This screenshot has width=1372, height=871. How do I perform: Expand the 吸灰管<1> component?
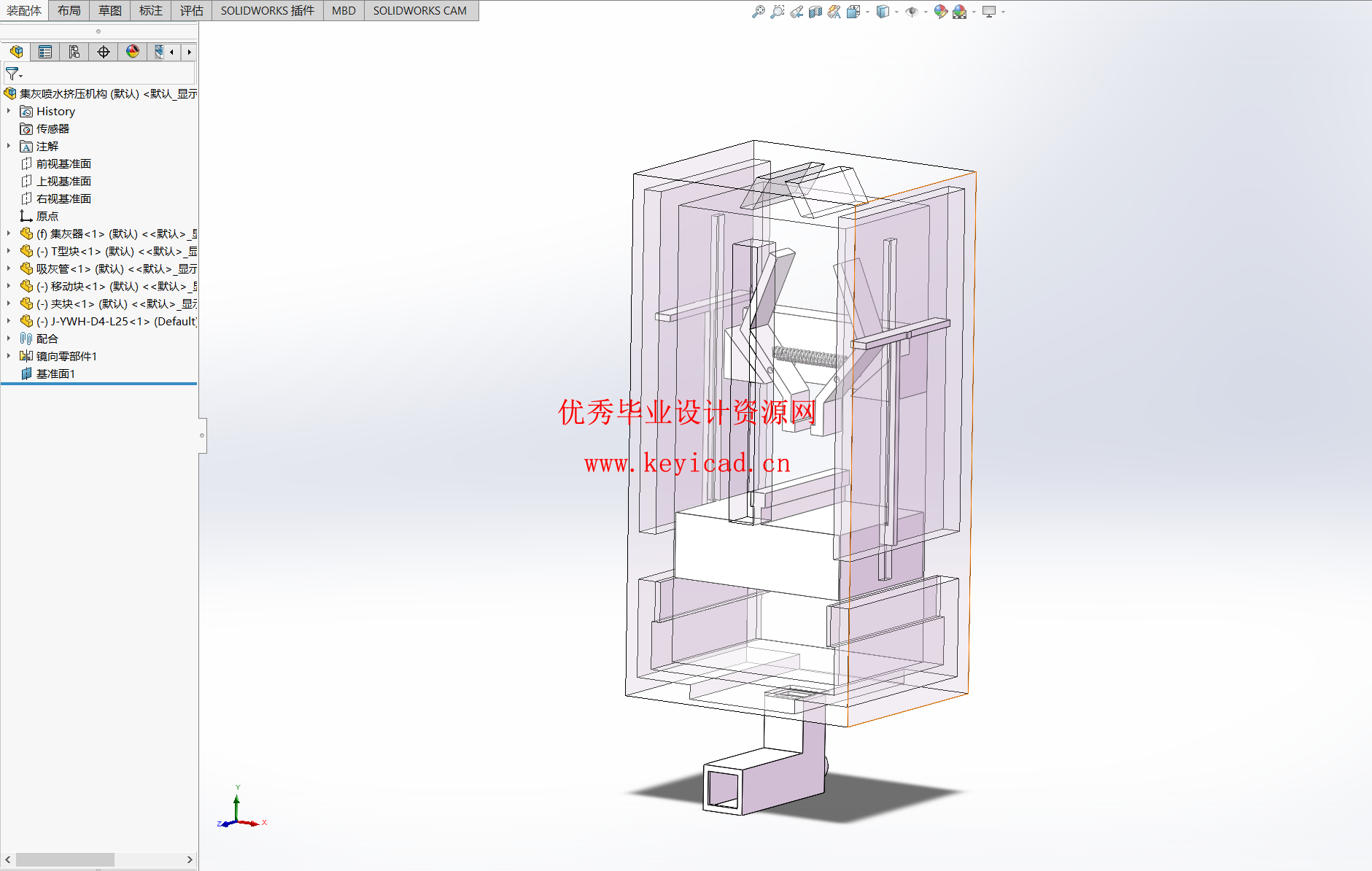coord(9,268)
